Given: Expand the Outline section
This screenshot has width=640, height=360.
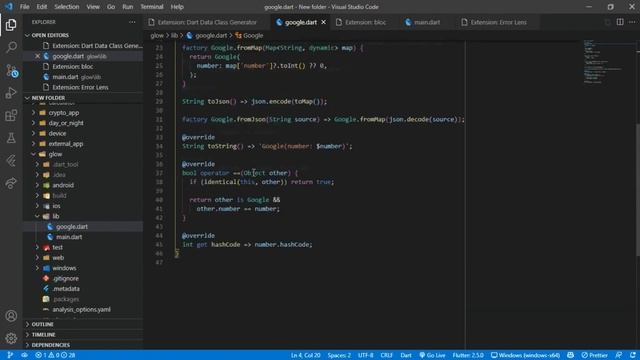Looking at the screenshot, I should pyautogui.click(x=83, y=324).
